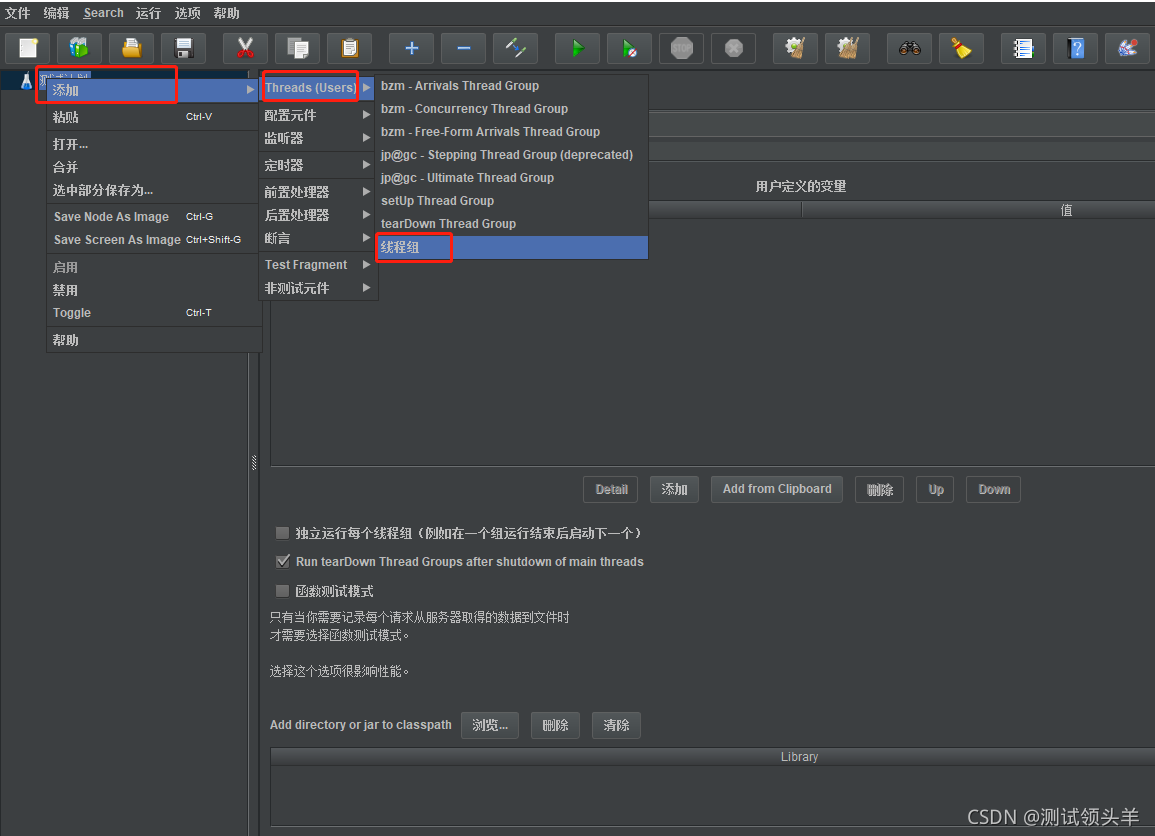
Task: Click the Save floppy disk icon
Action: (x=183, y=49)
